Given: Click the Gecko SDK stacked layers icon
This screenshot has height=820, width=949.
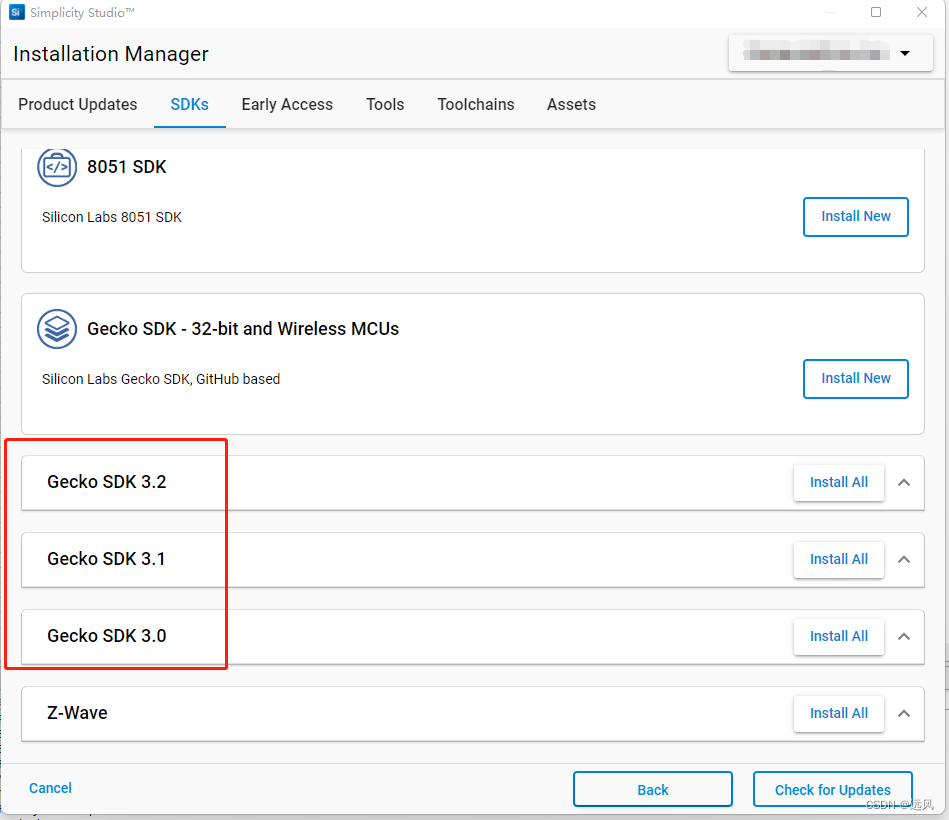Looking at the screenshot, I should point(57,329).
